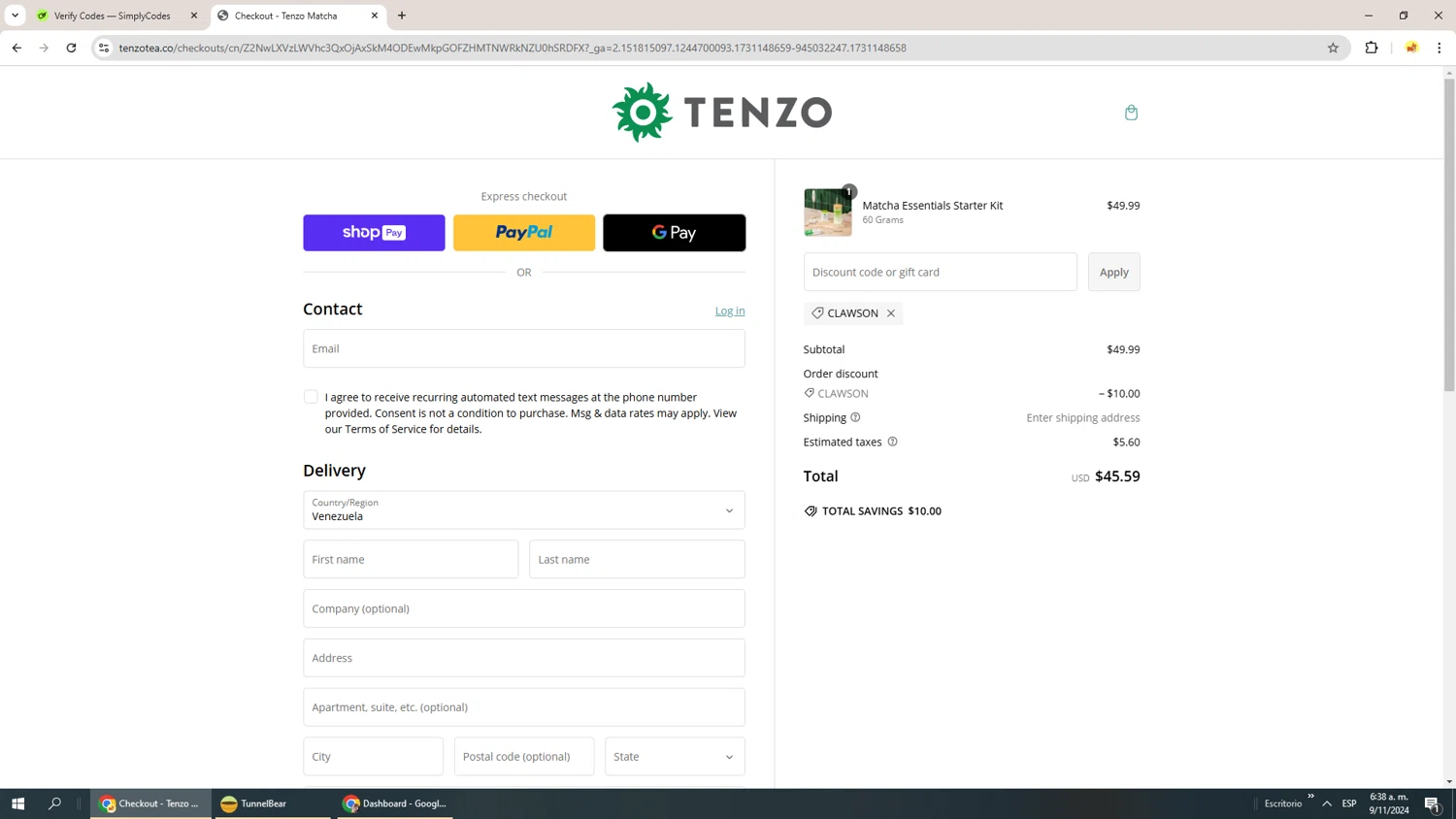Bookmark this page with star icon

1333,48
